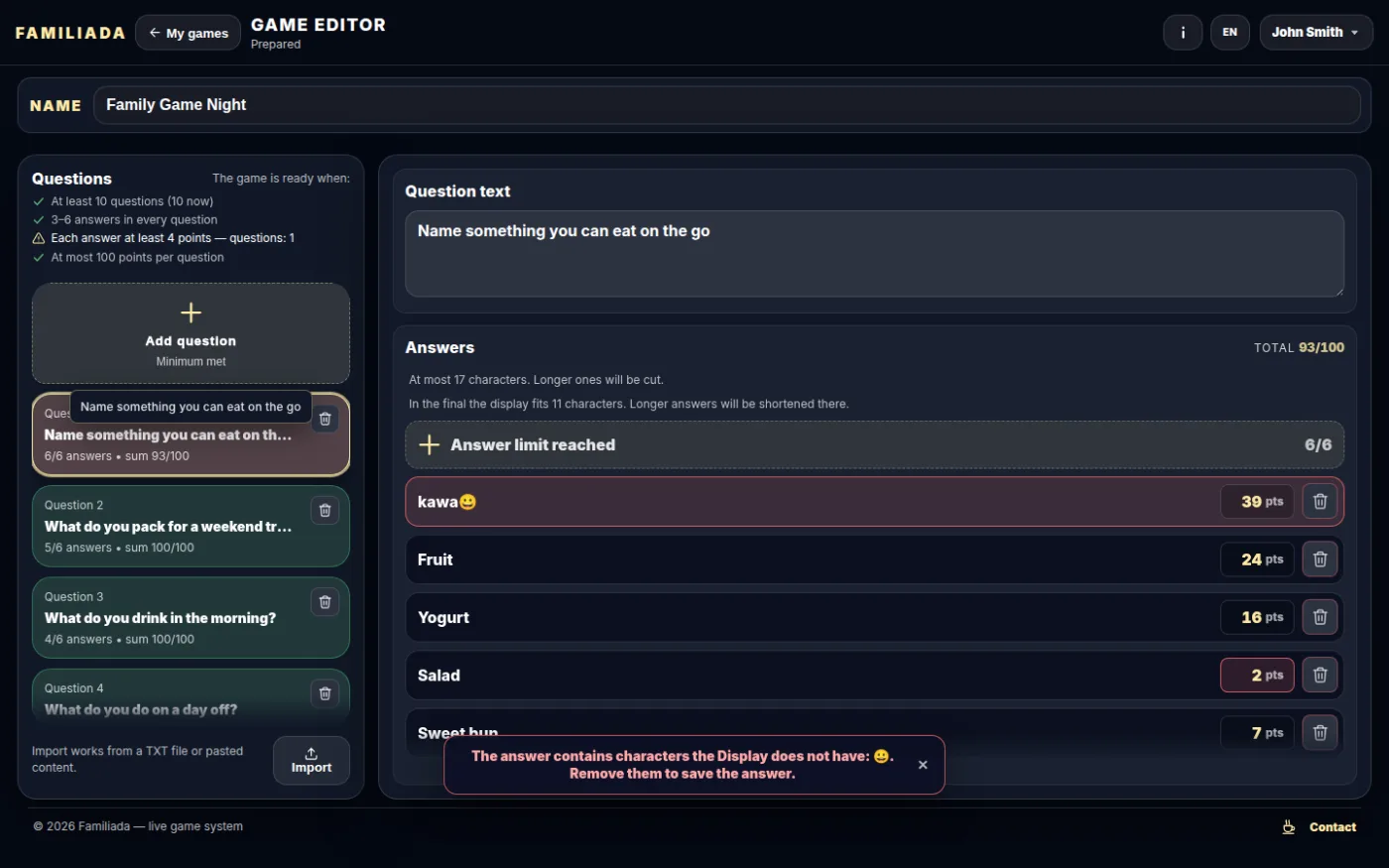Delete the first question via trash icon
1389x868 pixels.
click(324, 419)
